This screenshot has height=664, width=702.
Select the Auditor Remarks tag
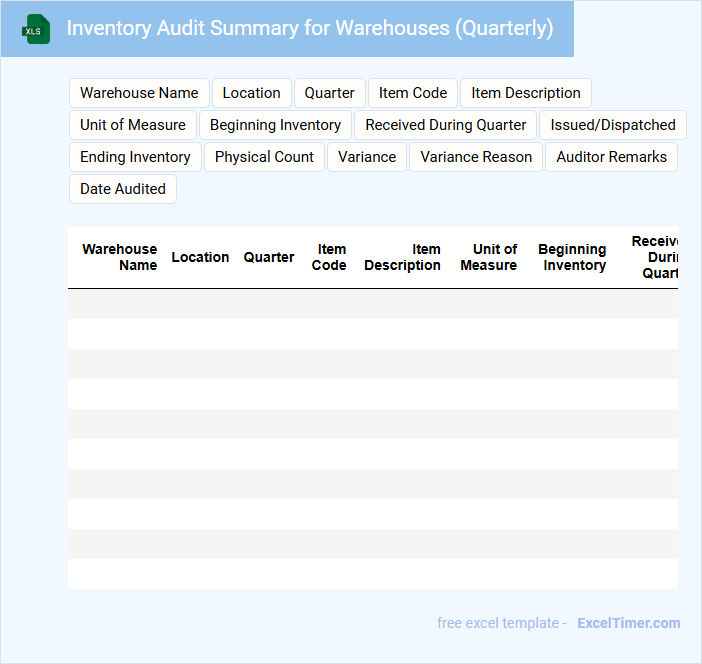point(611,157)
